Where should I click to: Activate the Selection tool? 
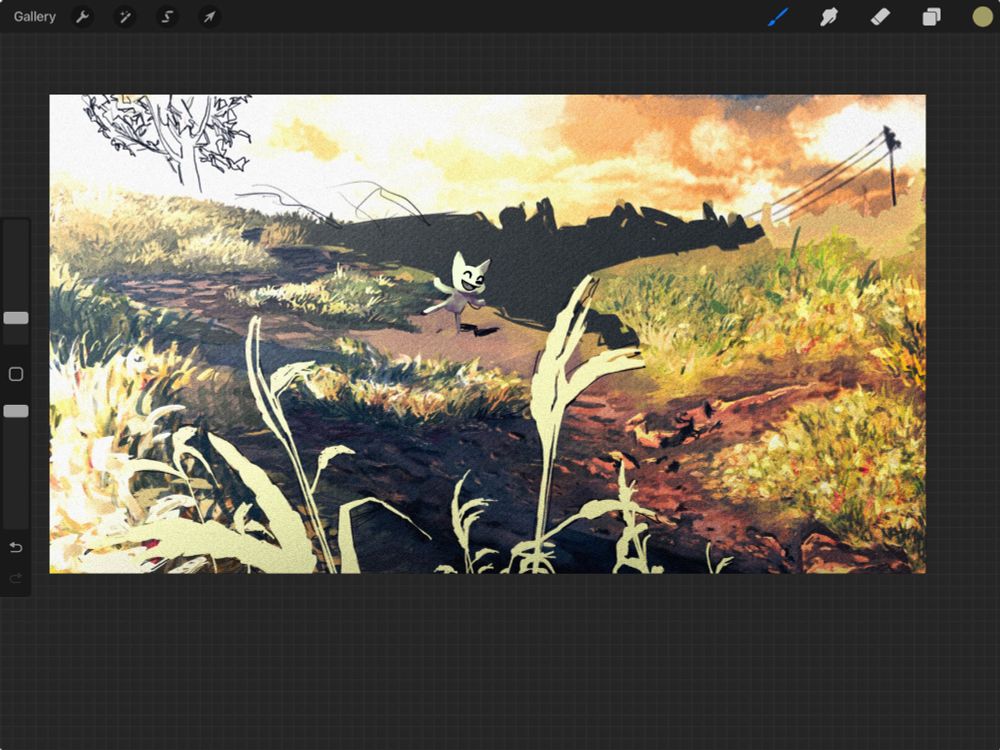pos(167,17)
